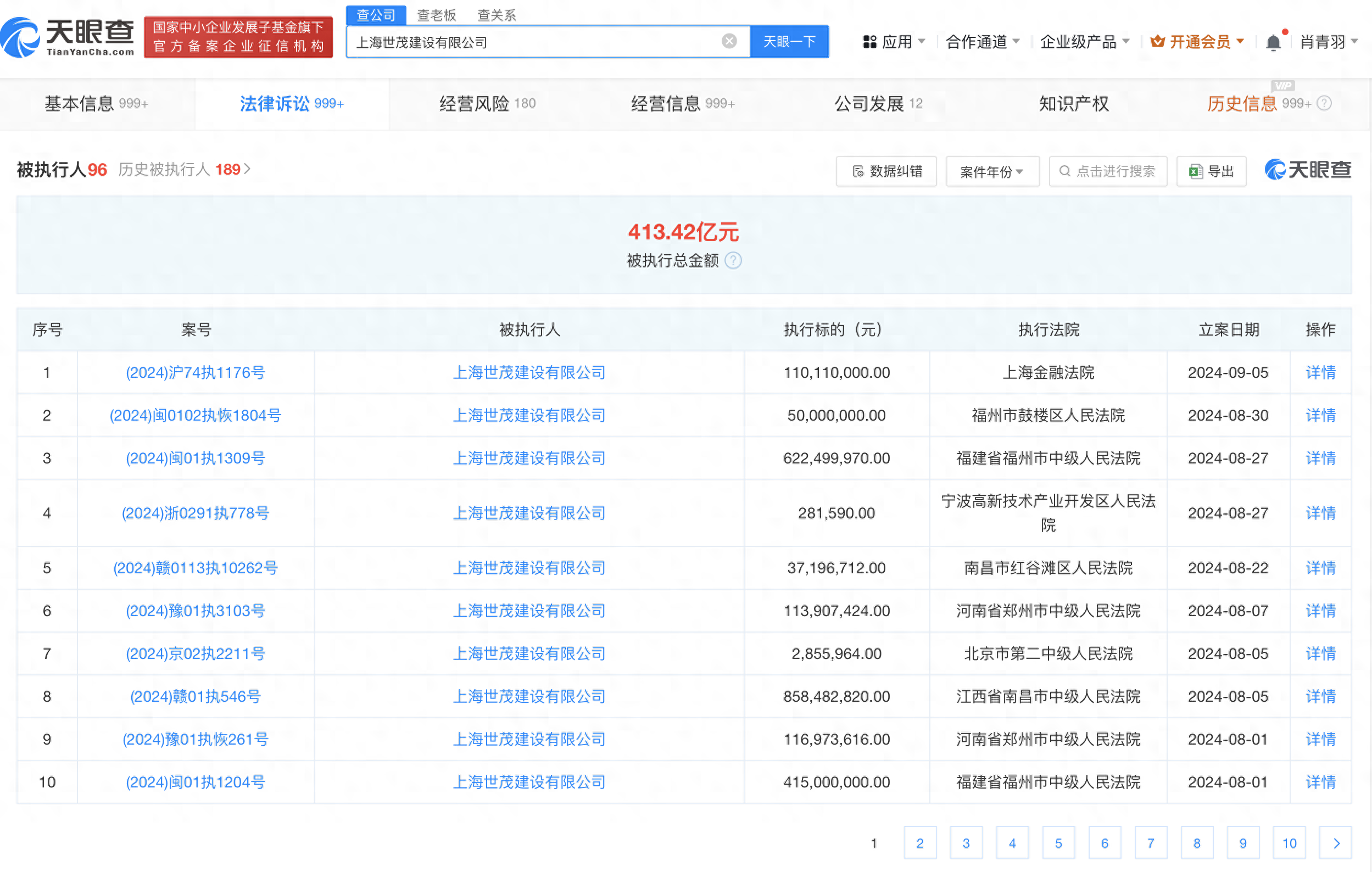Click the help icon next to 历史信息
This screenshot has height=872, width=1372.
coord(1325,104)
